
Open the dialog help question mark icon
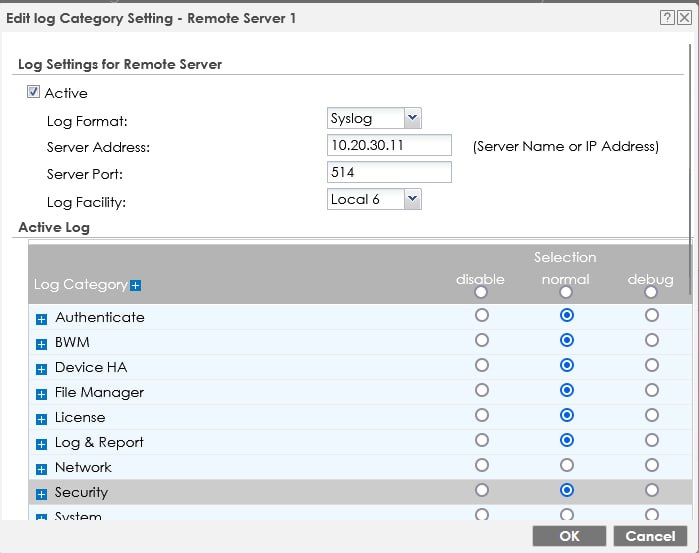pyautogui.click(x=666, y=18)
